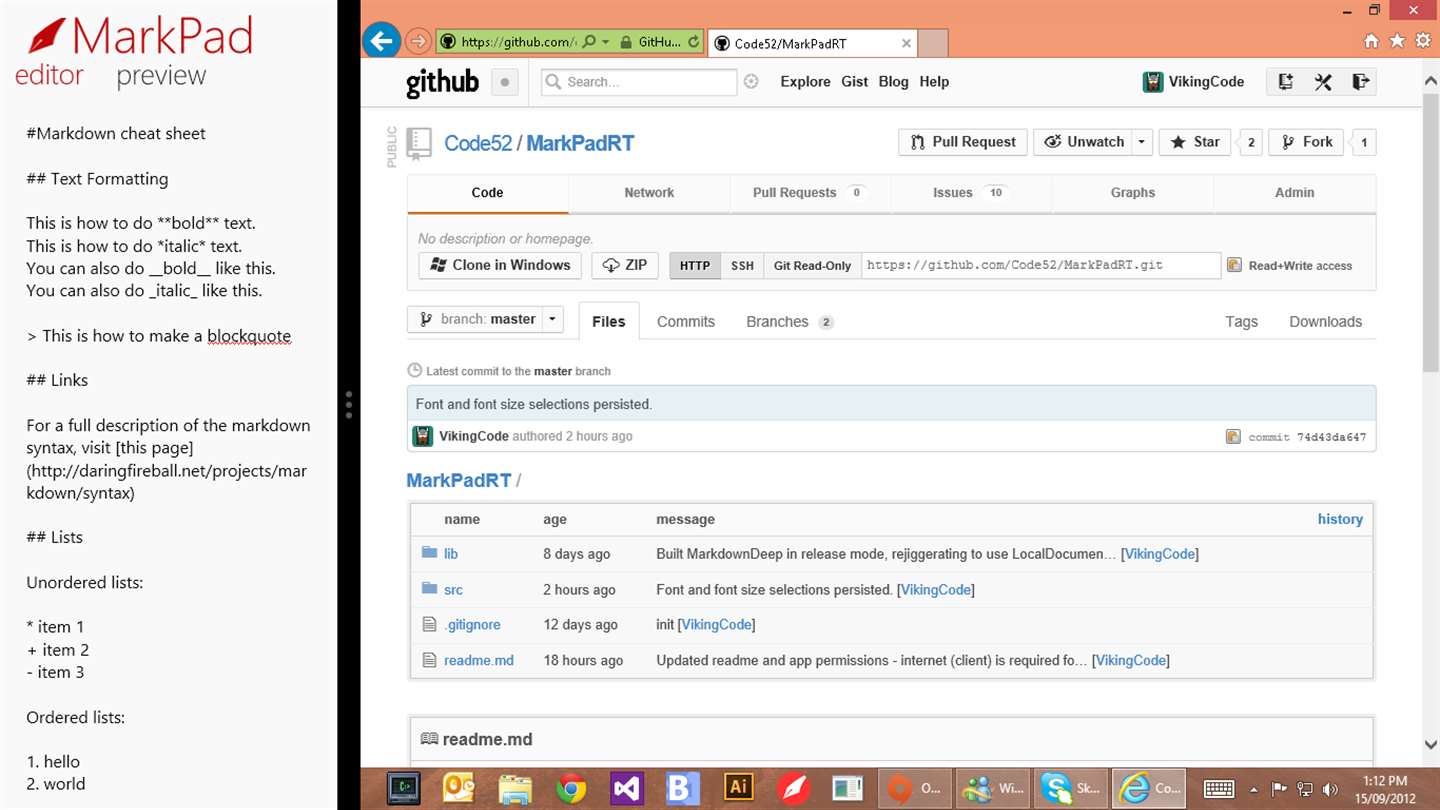Click the create new repository icon
This screenshot has height=810, width=1440.
pyautogui.click(x=1285, y=82)
